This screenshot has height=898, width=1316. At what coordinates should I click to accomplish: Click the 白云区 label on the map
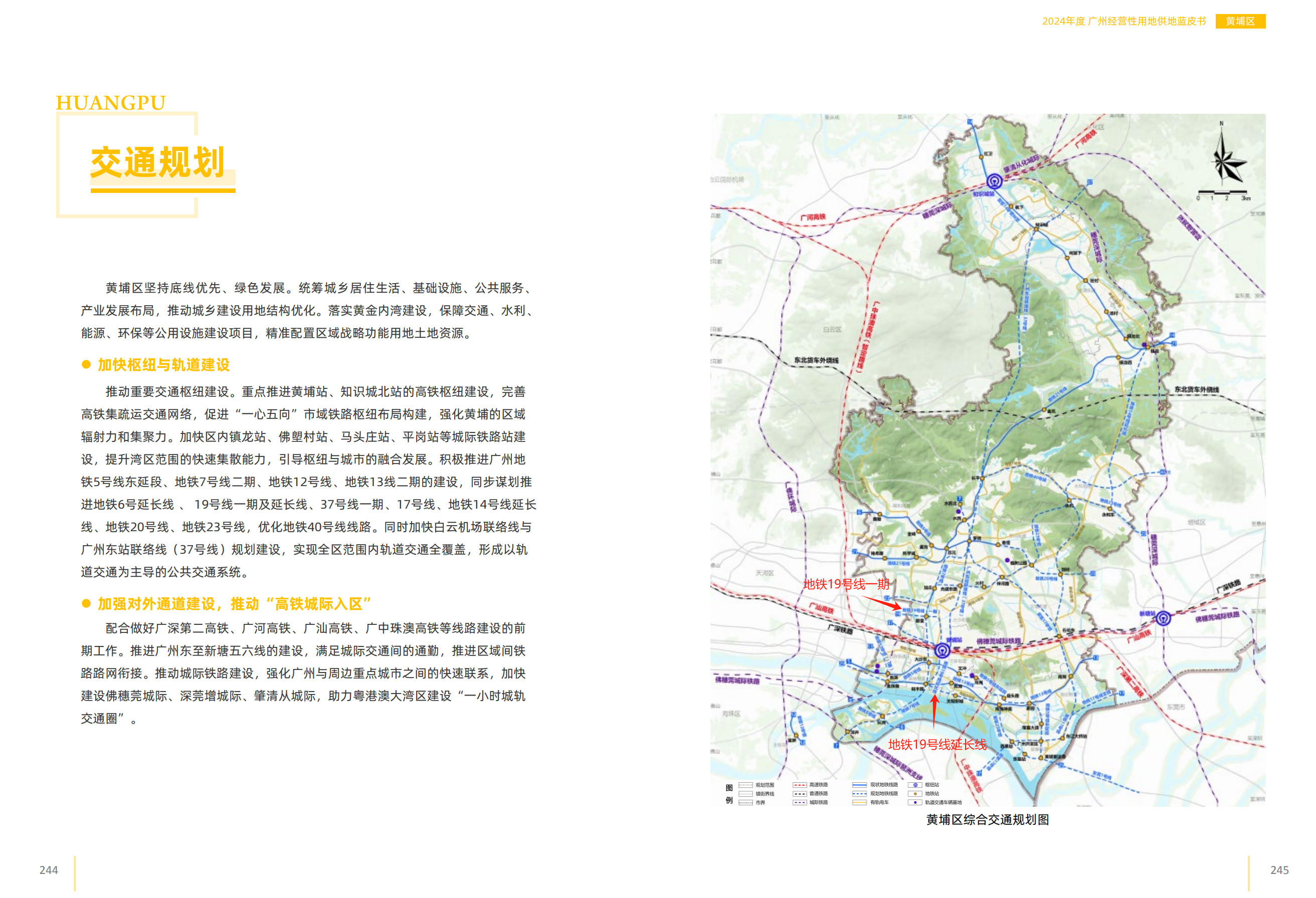tap(832, 329)
